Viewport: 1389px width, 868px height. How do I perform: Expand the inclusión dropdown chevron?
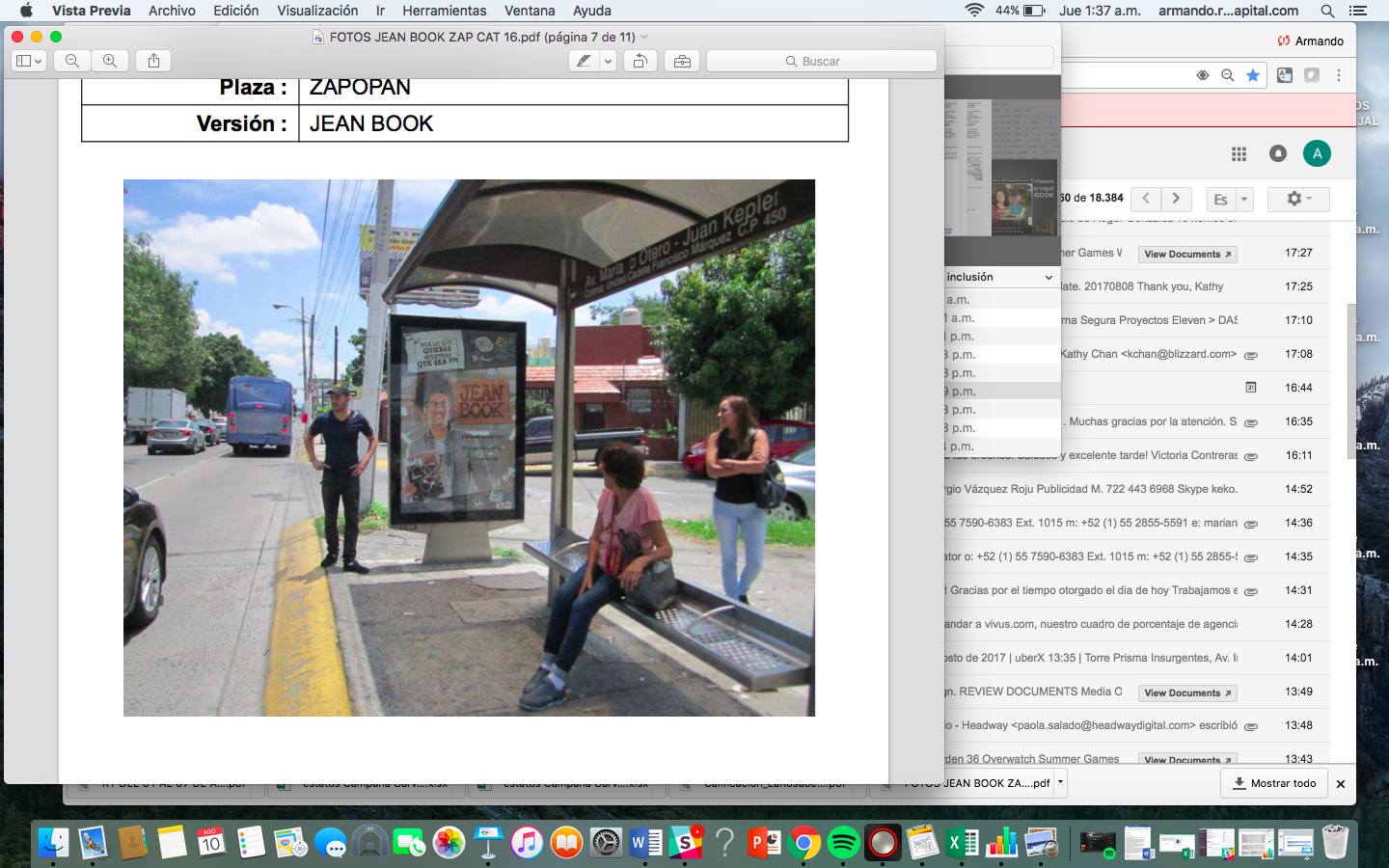[x=1049, y=278]
